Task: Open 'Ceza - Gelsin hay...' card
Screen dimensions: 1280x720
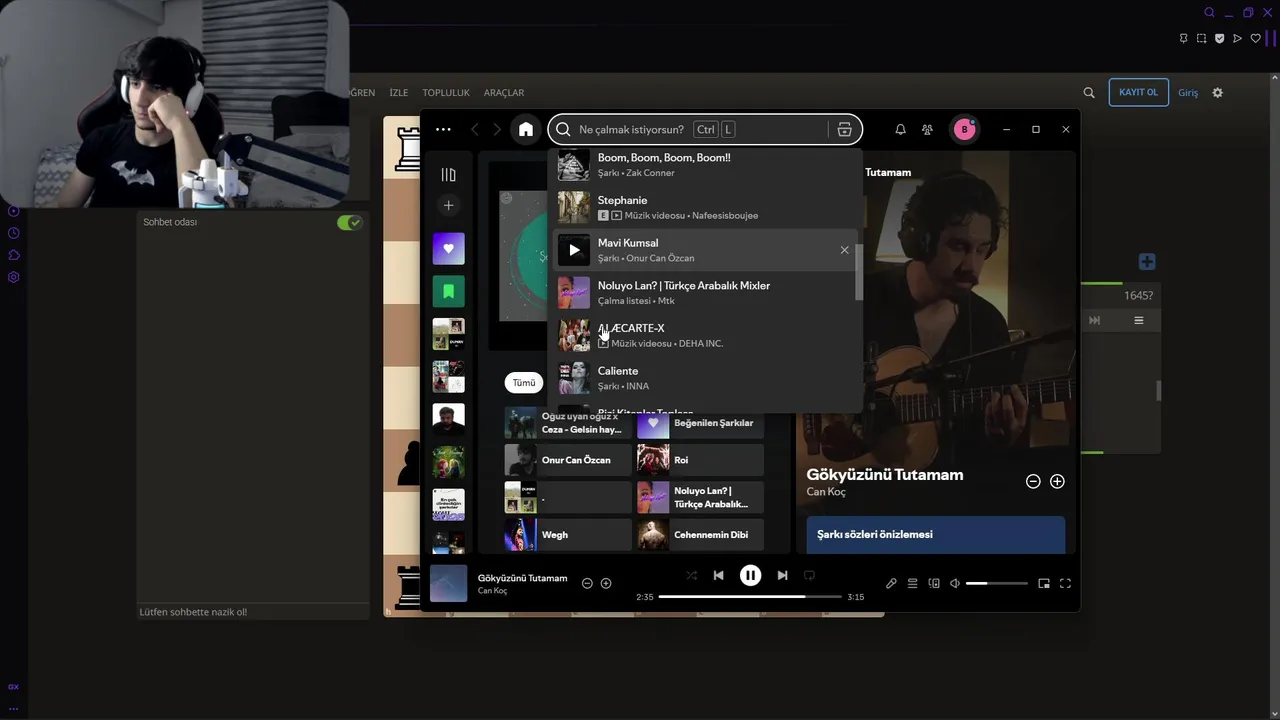Action: click(568, 423)
